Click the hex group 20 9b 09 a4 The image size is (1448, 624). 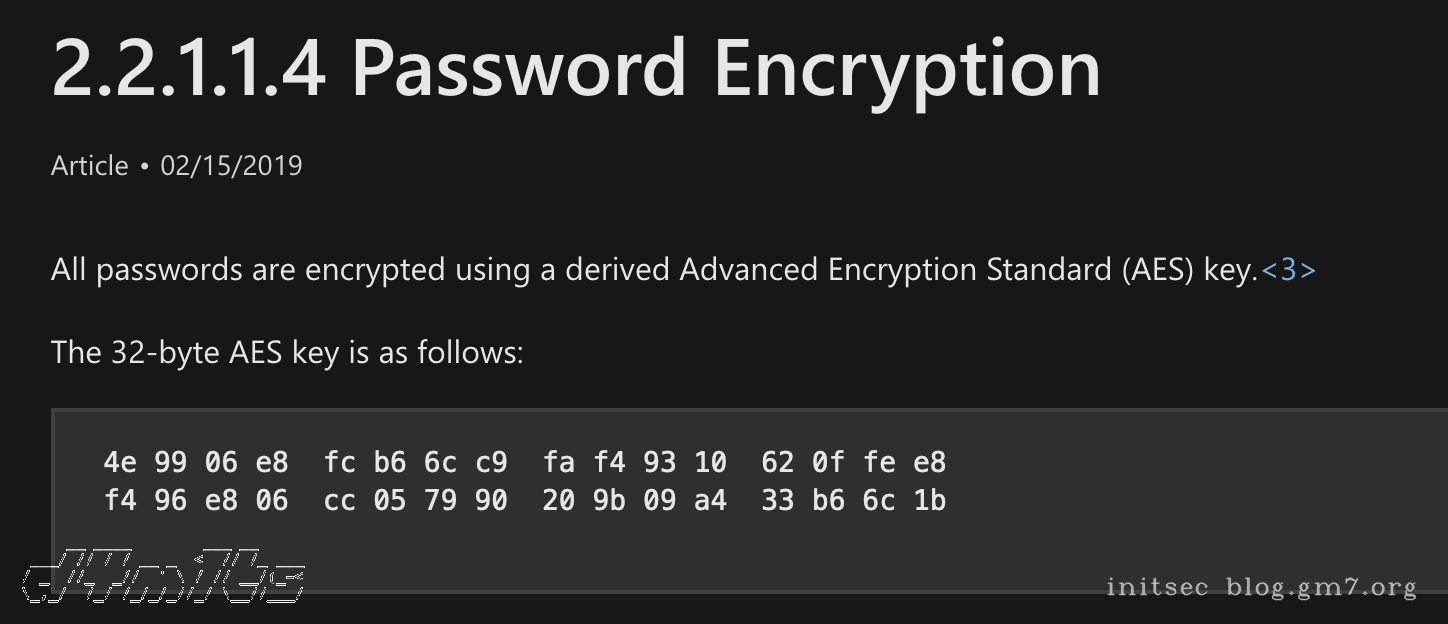(x=634, y=500)
